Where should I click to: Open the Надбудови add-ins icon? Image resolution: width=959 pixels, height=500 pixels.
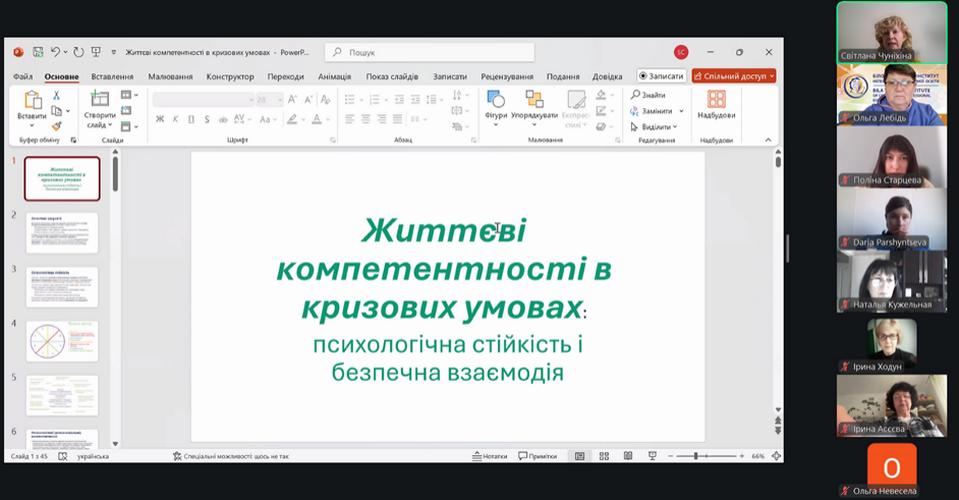click(716, 101)
